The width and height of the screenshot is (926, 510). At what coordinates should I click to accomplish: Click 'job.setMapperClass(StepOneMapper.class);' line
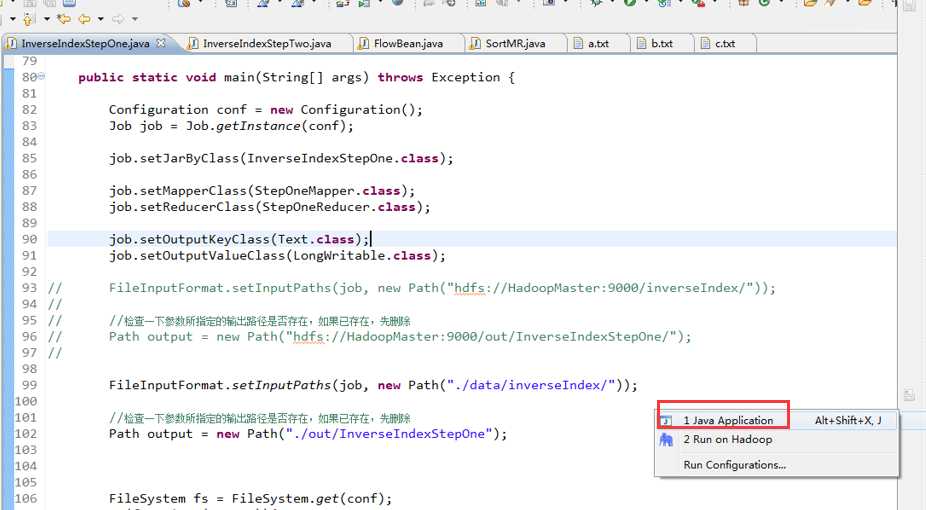coord(262,191)
